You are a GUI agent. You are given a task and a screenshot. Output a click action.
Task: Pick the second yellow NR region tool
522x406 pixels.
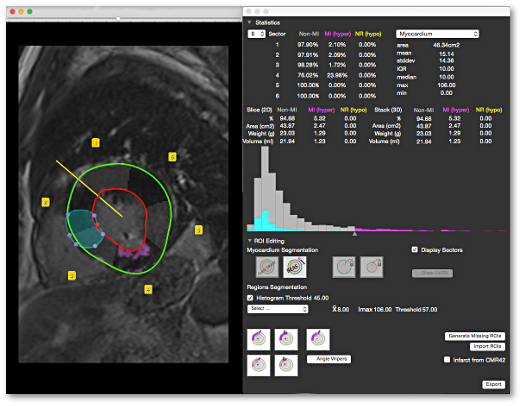(x=286, y=365)
